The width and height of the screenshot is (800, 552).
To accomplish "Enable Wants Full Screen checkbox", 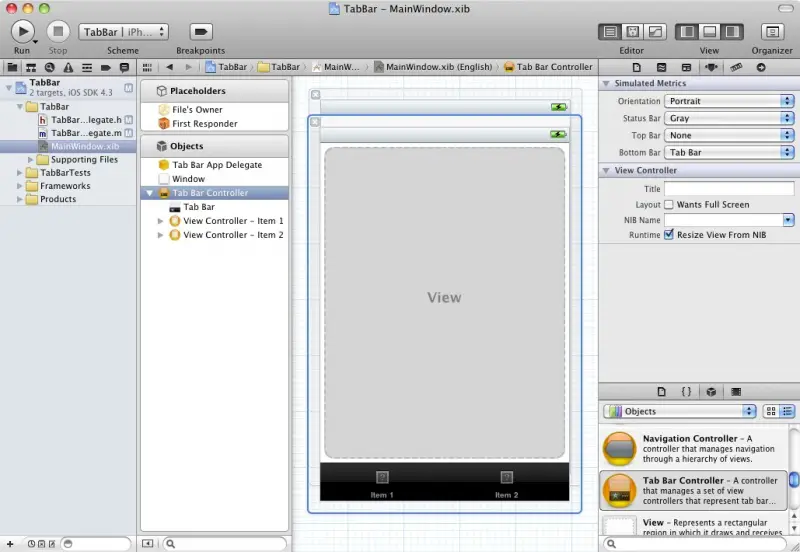I will [x=669, y=205].
